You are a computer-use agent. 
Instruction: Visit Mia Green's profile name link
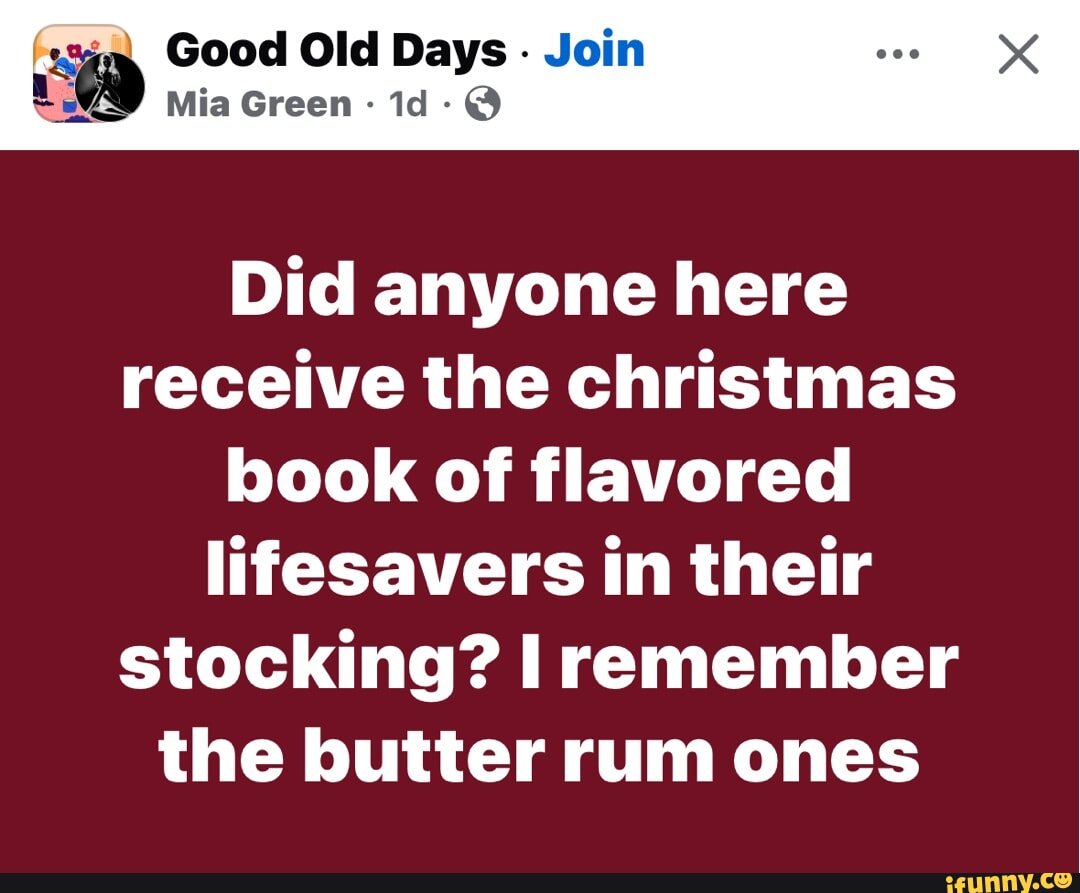259,105
